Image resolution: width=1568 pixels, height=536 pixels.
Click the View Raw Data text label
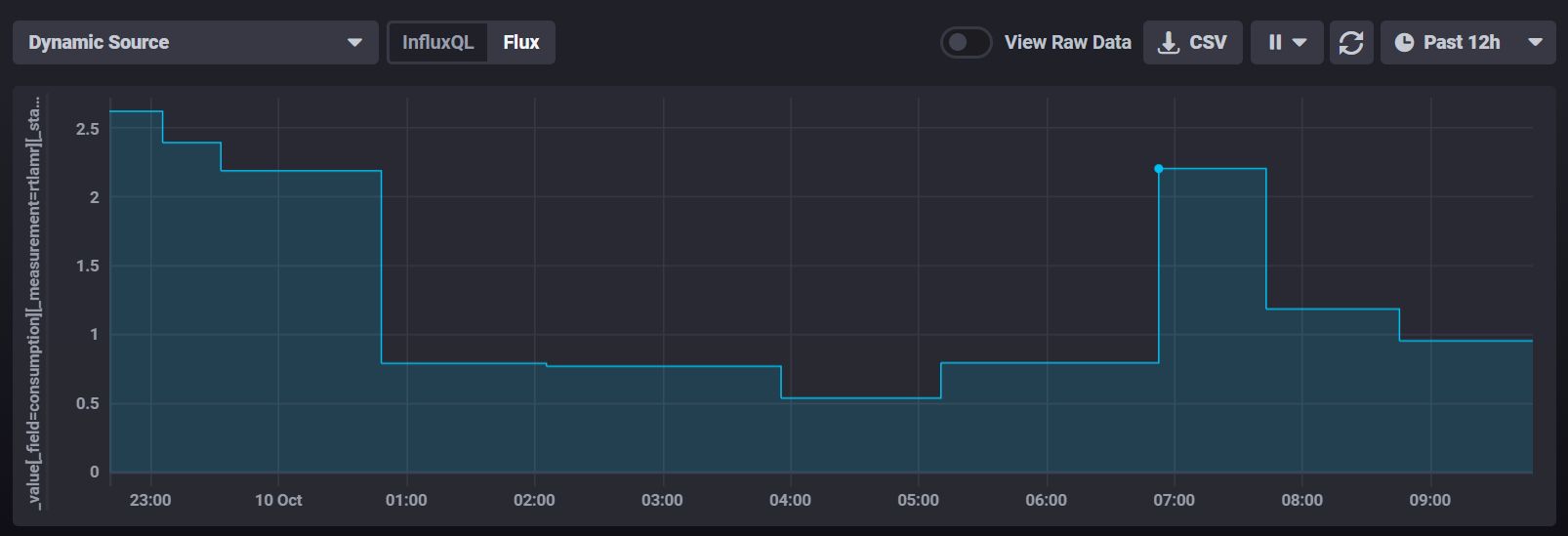1067,43
